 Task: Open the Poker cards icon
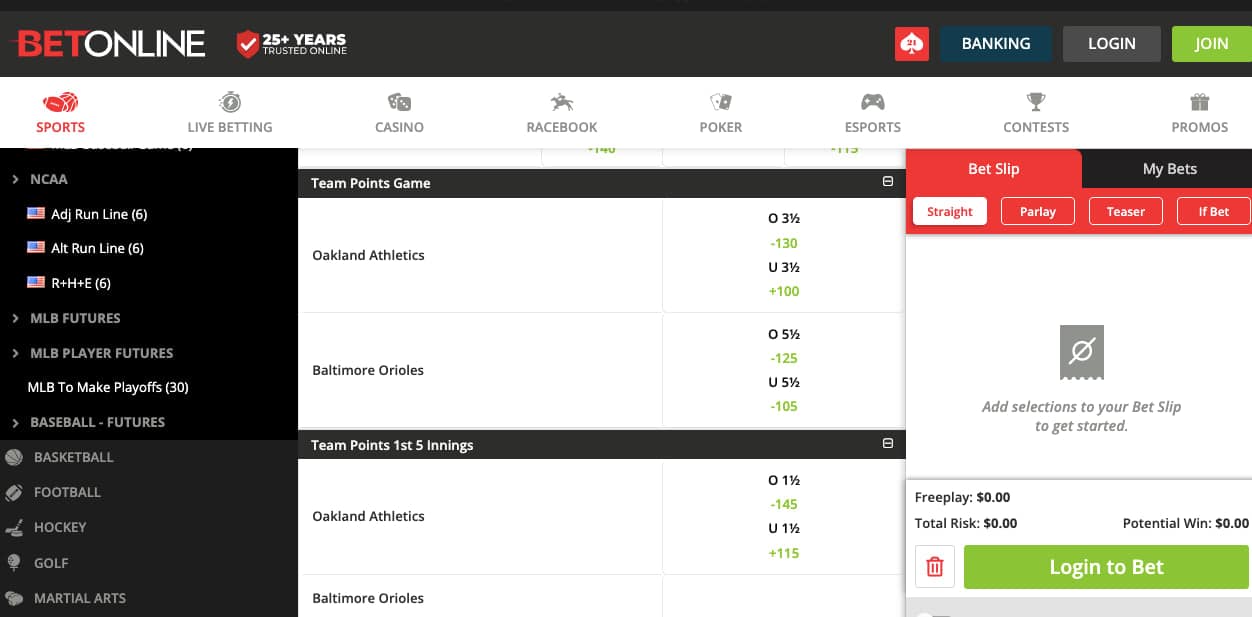(x=721, y=102)
